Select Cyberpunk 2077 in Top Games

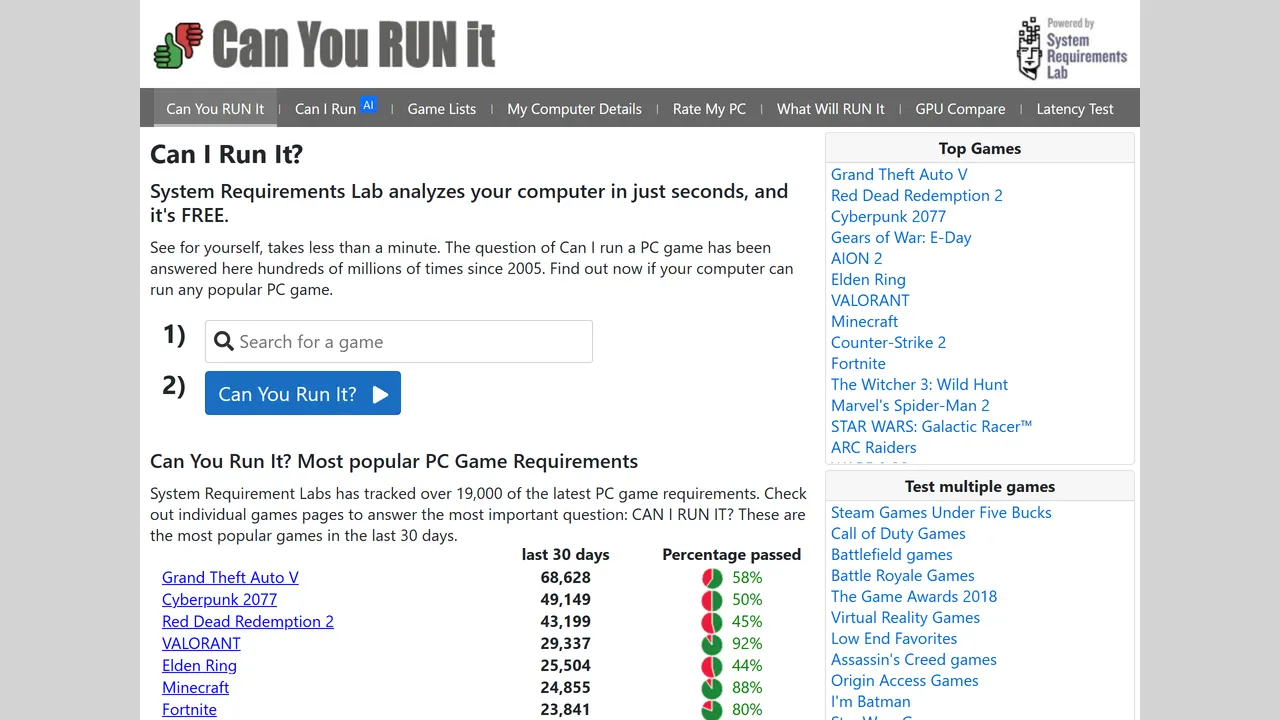pyautogui.click(x=888, y=216)
